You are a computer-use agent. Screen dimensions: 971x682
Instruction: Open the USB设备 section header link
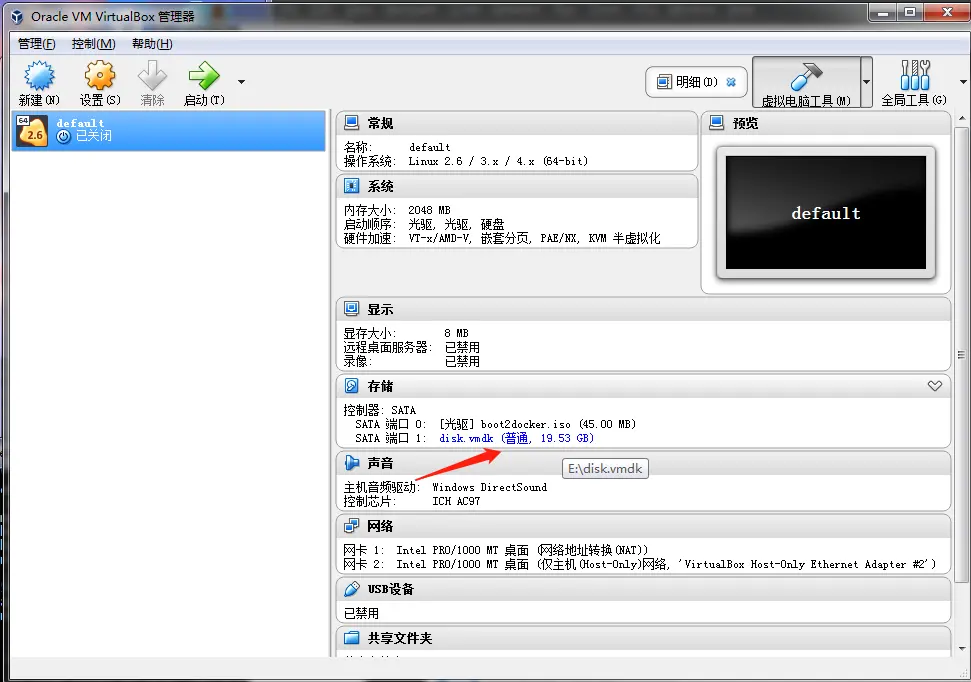click(391, 589)
